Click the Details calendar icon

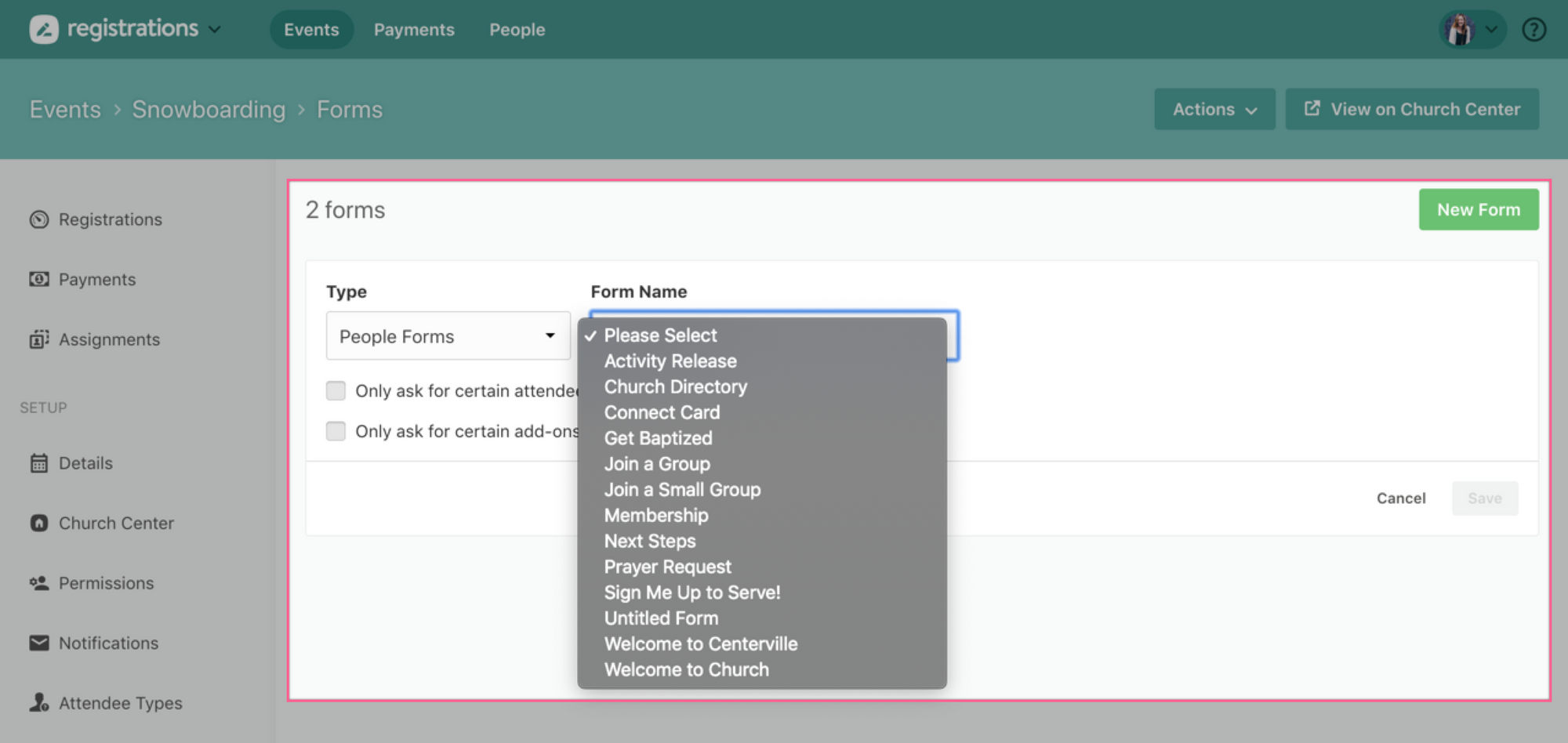tap(38, 463)
